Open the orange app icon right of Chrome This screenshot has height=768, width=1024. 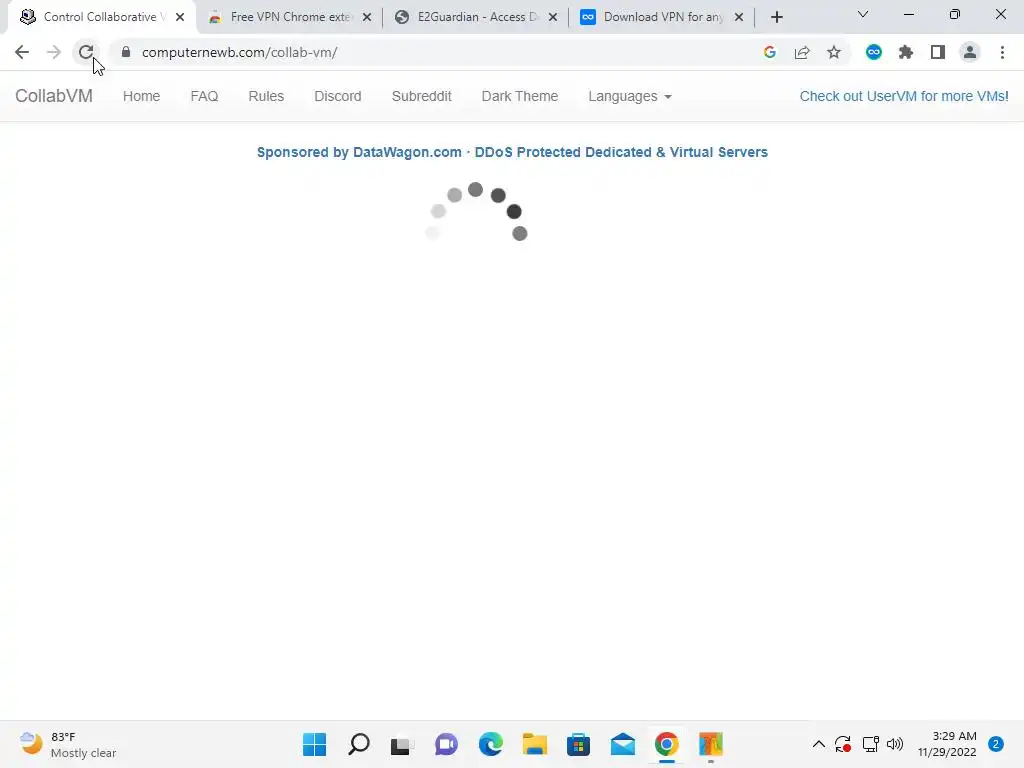(x=711, y=744)
